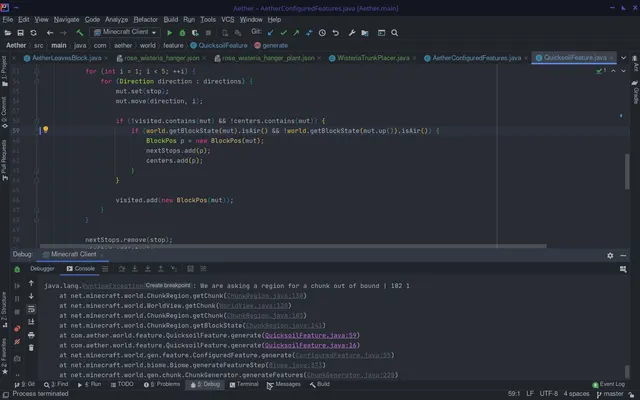640x400 pixels.
Task: Open QuicksoilFeature.java:59 stack trace link
Action: pyautogui.click(x=311, y=336)
